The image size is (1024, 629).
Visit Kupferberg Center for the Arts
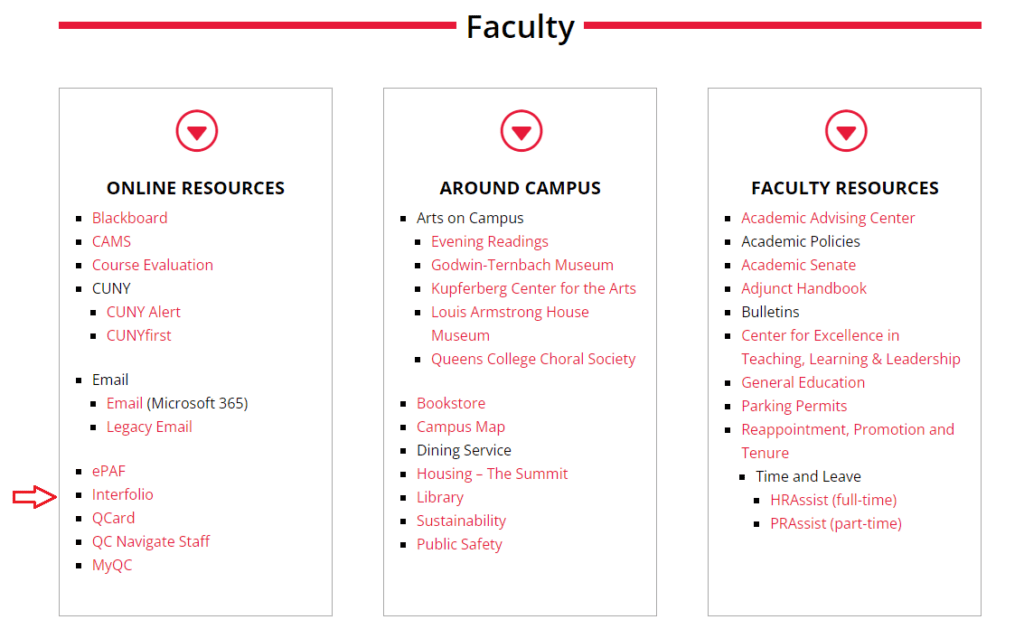pos(533,288)
